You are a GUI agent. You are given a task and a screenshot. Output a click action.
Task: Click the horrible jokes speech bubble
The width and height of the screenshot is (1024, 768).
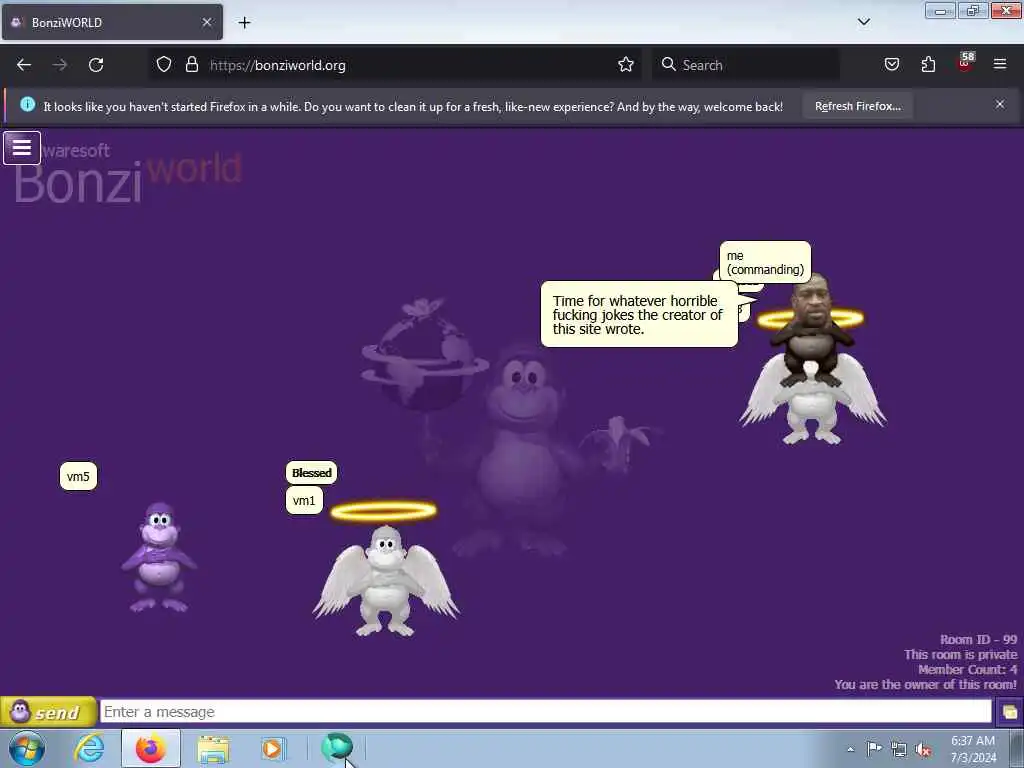tap(639, 315)
